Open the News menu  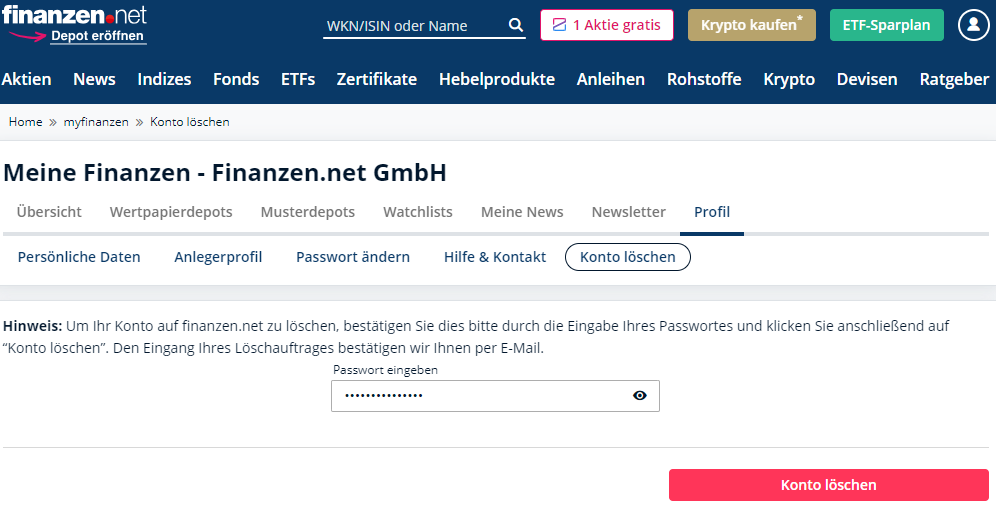click(x=94, y=79)
